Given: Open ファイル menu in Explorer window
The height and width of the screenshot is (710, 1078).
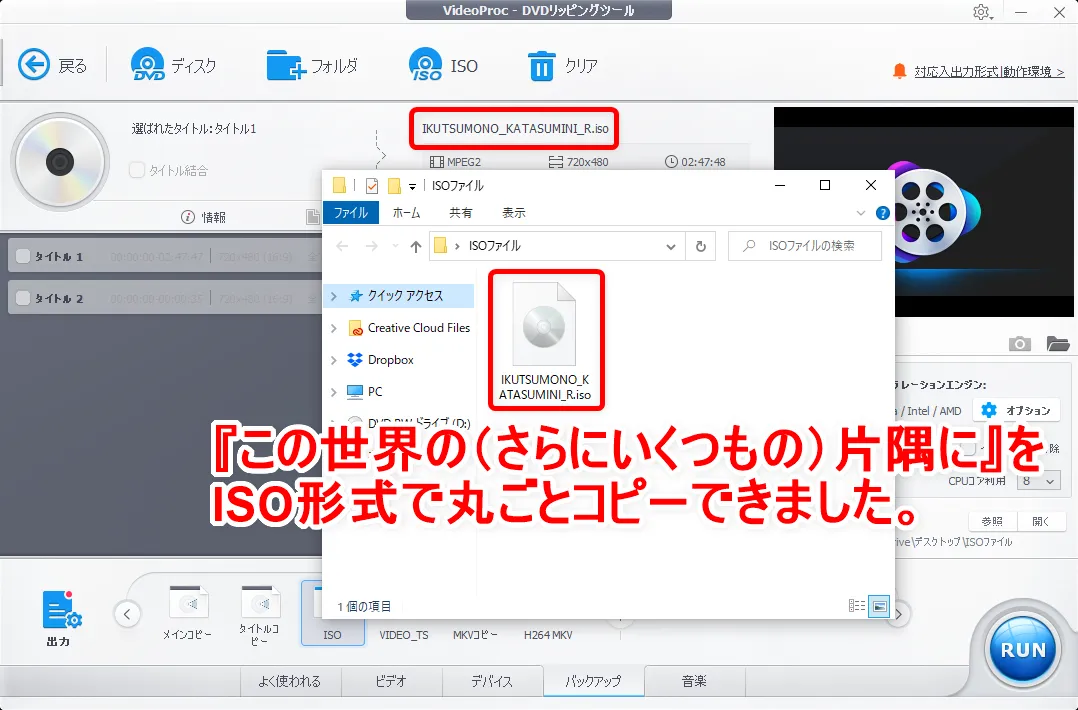Looking at the screenshot, I should (x=351, y=212).
